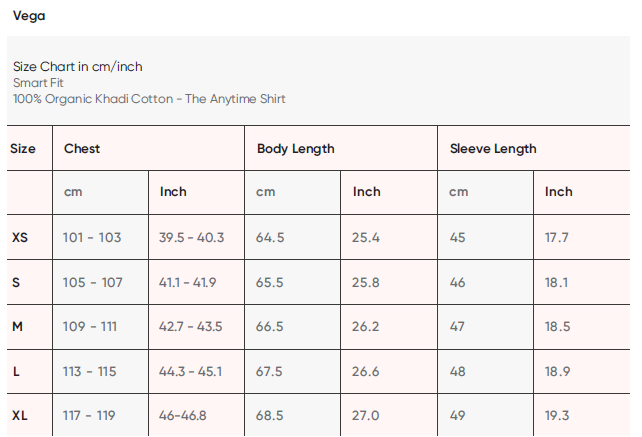Select the 18.1 sleeve inch cell
The height and width of the screenshot is (437, 642).
tap(558, 283)
